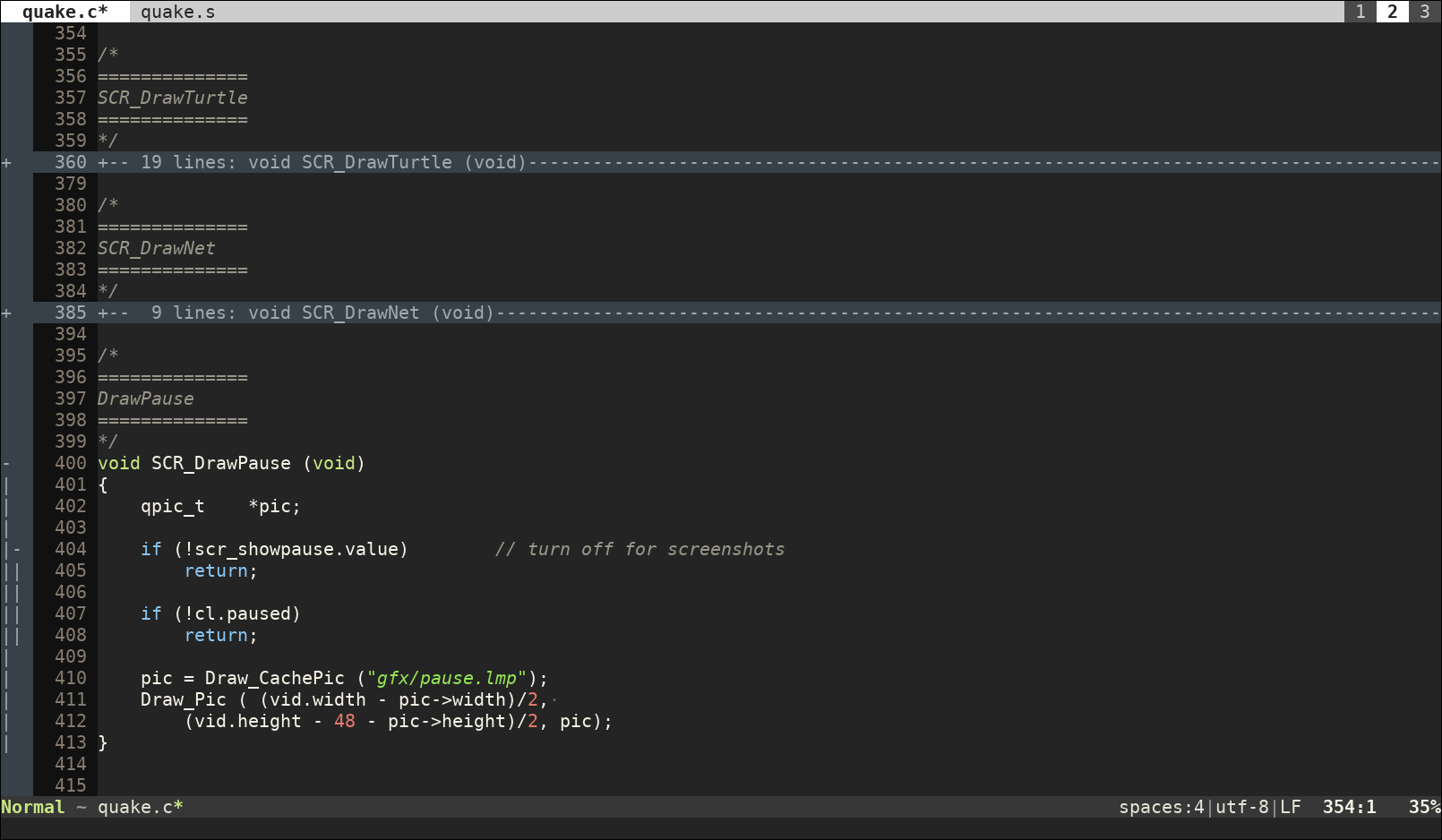Click vid.height on line 412

click(248, 721)
